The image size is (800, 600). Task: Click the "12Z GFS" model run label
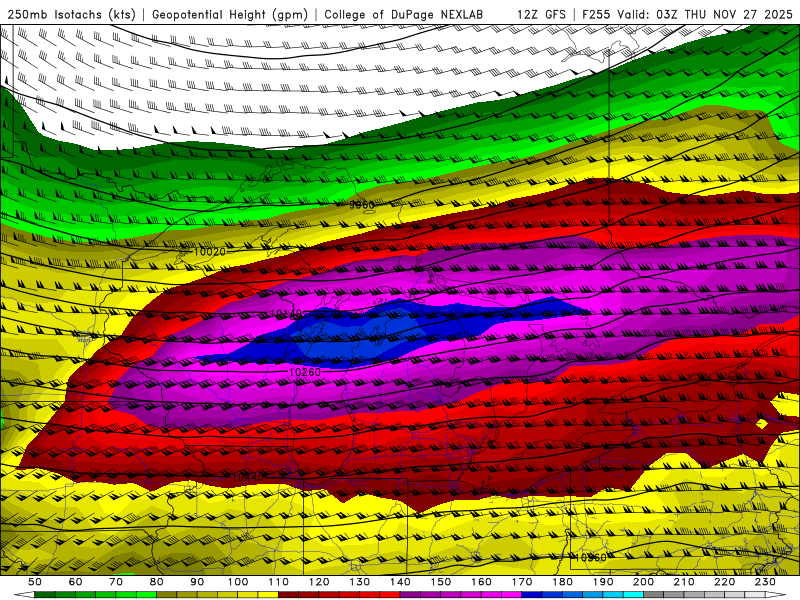[541, 14]
